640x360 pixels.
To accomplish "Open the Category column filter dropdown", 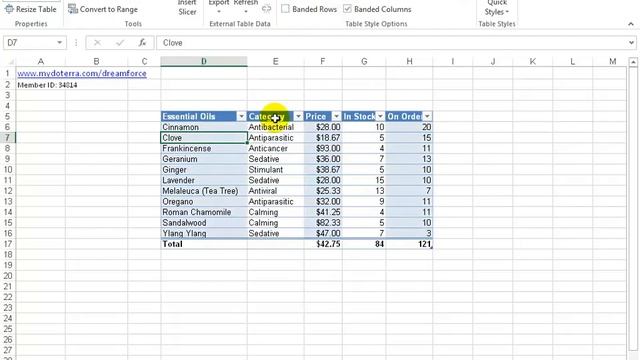I will [x=298, y=116].
